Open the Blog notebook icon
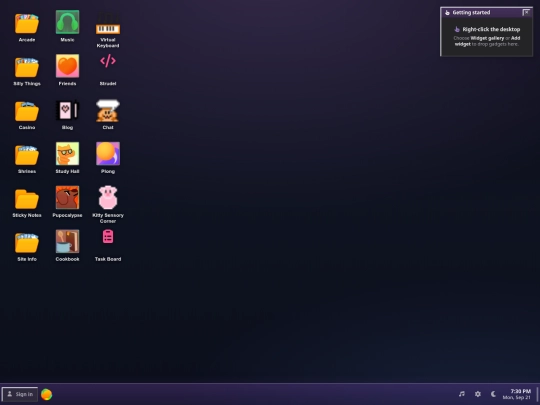Screen dimensions: 540x405 [x=68, y=111]
